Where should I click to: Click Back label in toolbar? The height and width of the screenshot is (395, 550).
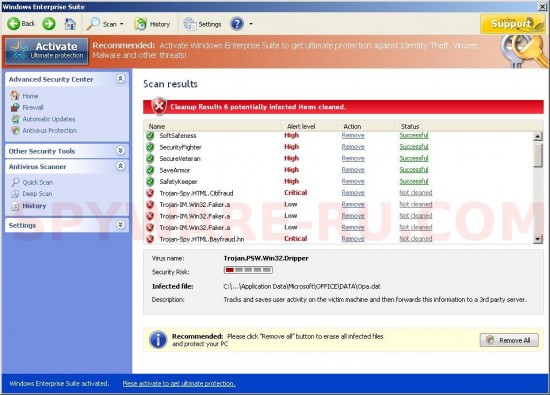tap(28, 24)
